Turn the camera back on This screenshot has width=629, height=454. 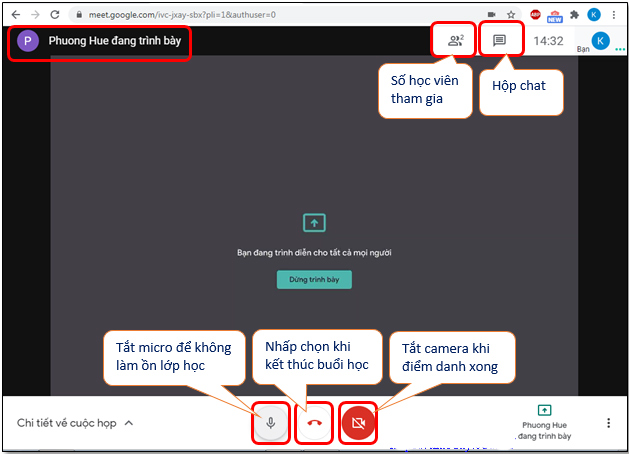[359, 423]
